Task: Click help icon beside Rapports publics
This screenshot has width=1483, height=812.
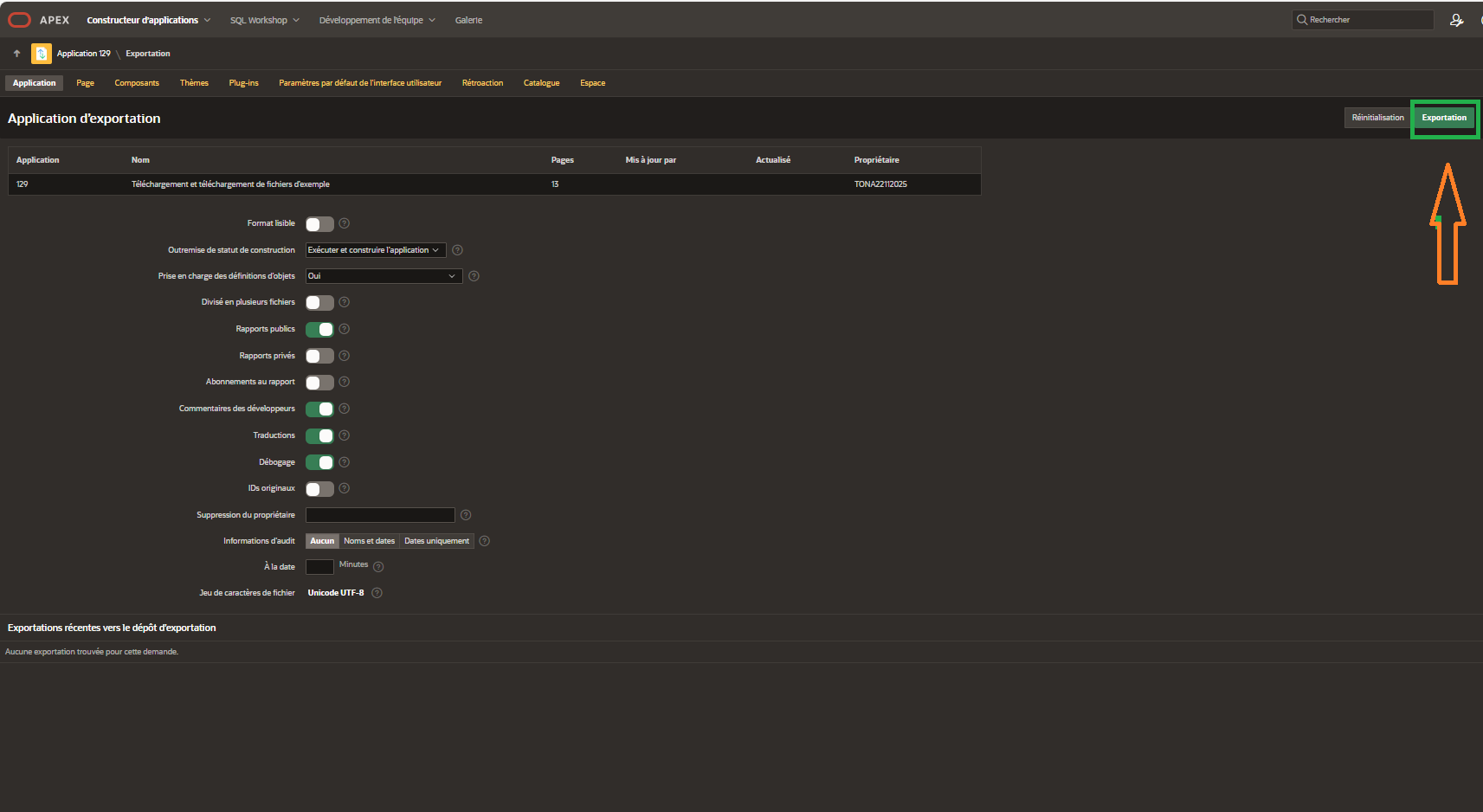Action: [345, 329]
